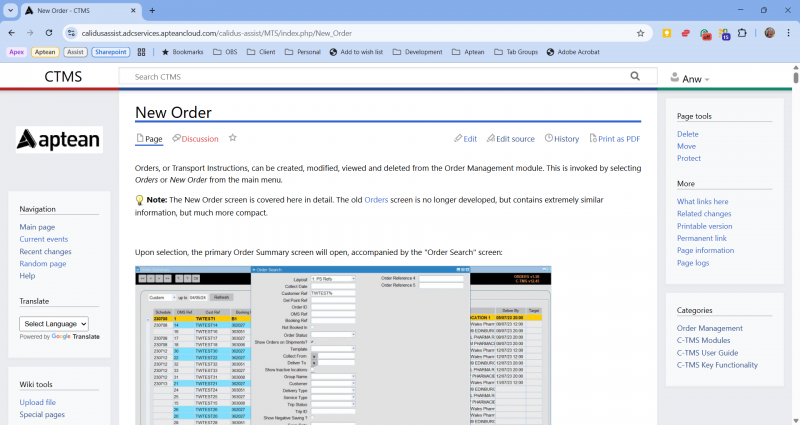Click the browser back arrow
Viewport: 800px width, 425px height.
pyautogui.click(x=12, y=33)
